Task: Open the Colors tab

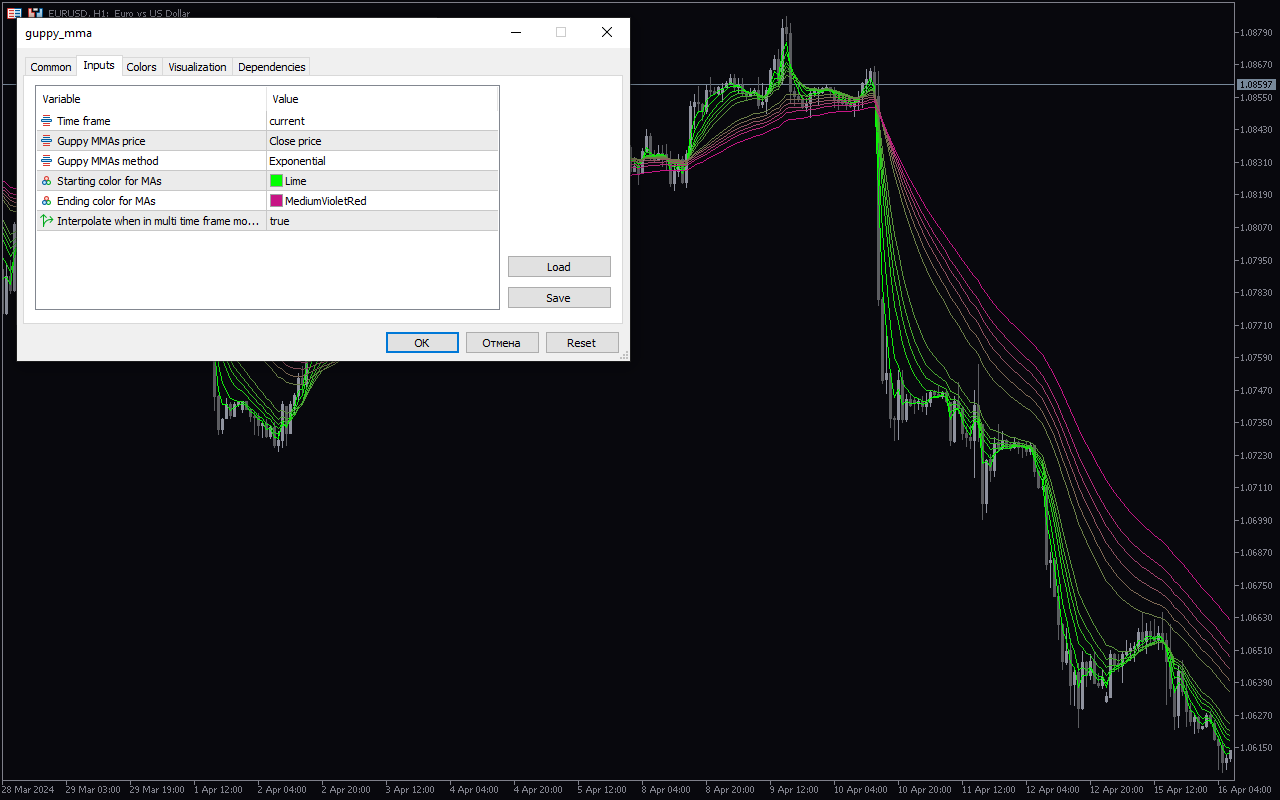Action: coord(141,67)
